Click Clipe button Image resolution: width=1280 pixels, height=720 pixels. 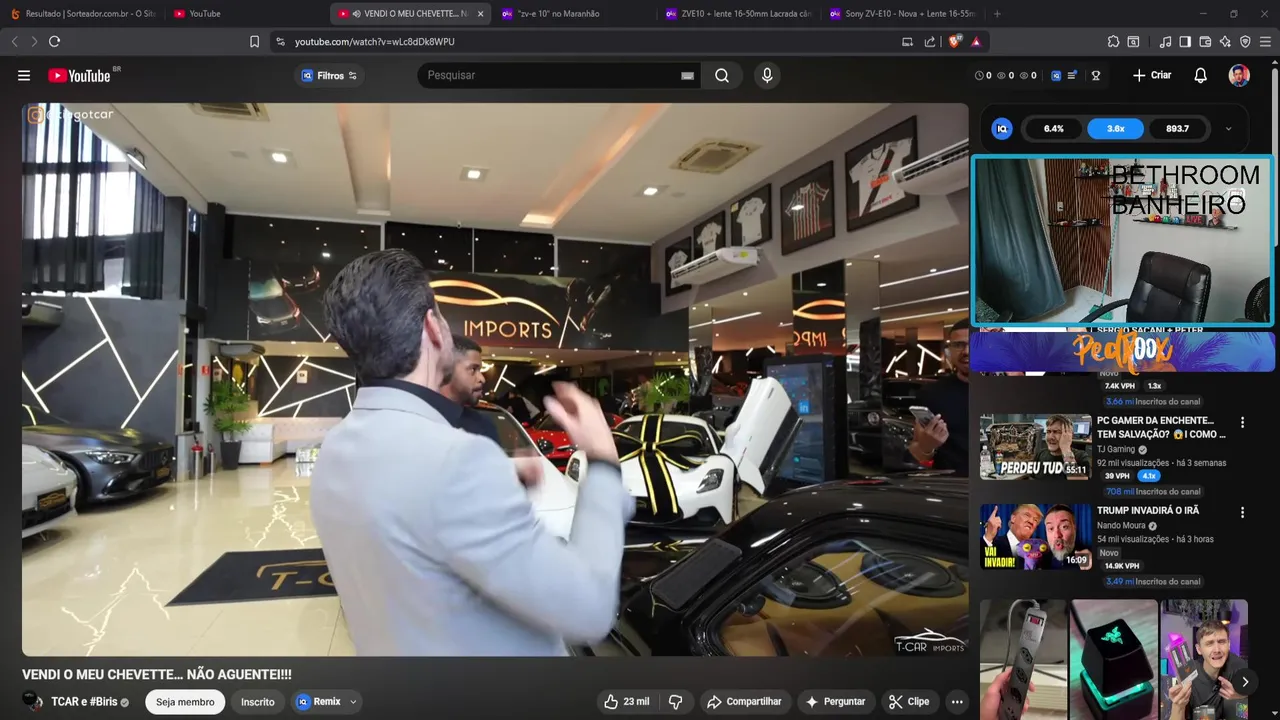coord(909,702)
